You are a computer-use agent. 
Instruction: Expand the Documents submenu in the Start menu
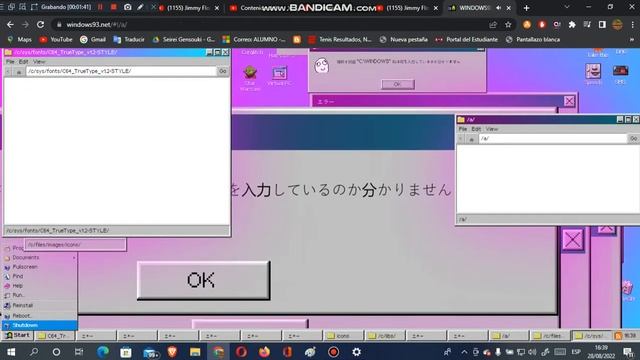point(40,258)
